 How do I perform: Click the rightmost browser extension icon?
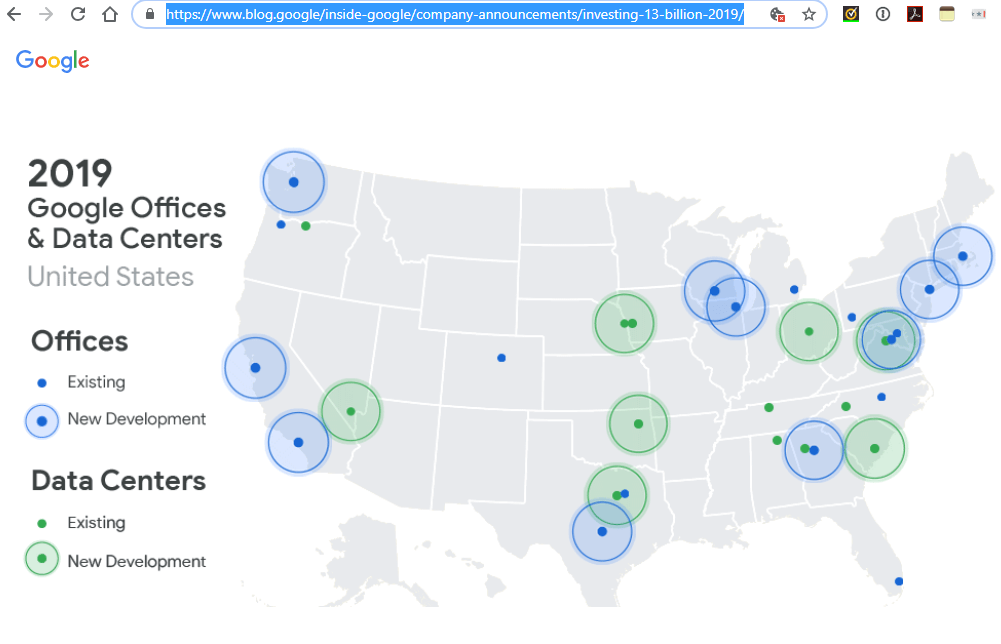[x=978, y=13]
